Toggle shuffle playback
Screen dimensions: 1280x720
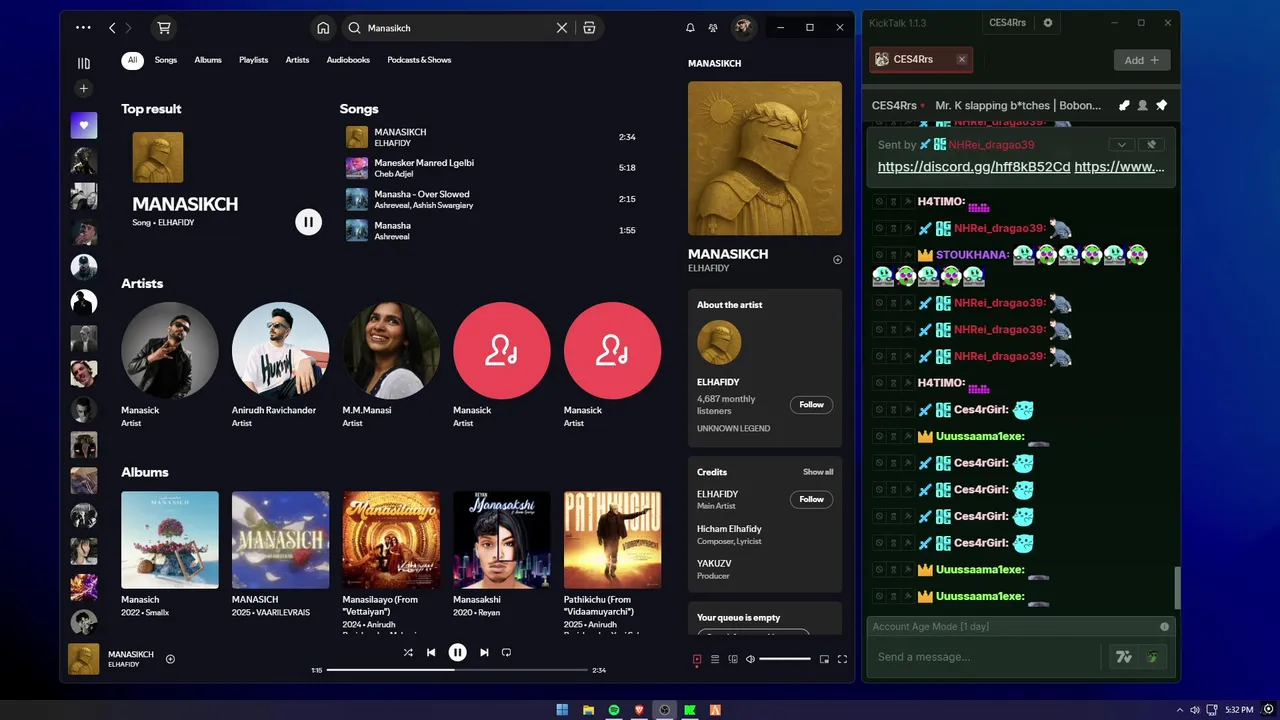click(408, 653)
